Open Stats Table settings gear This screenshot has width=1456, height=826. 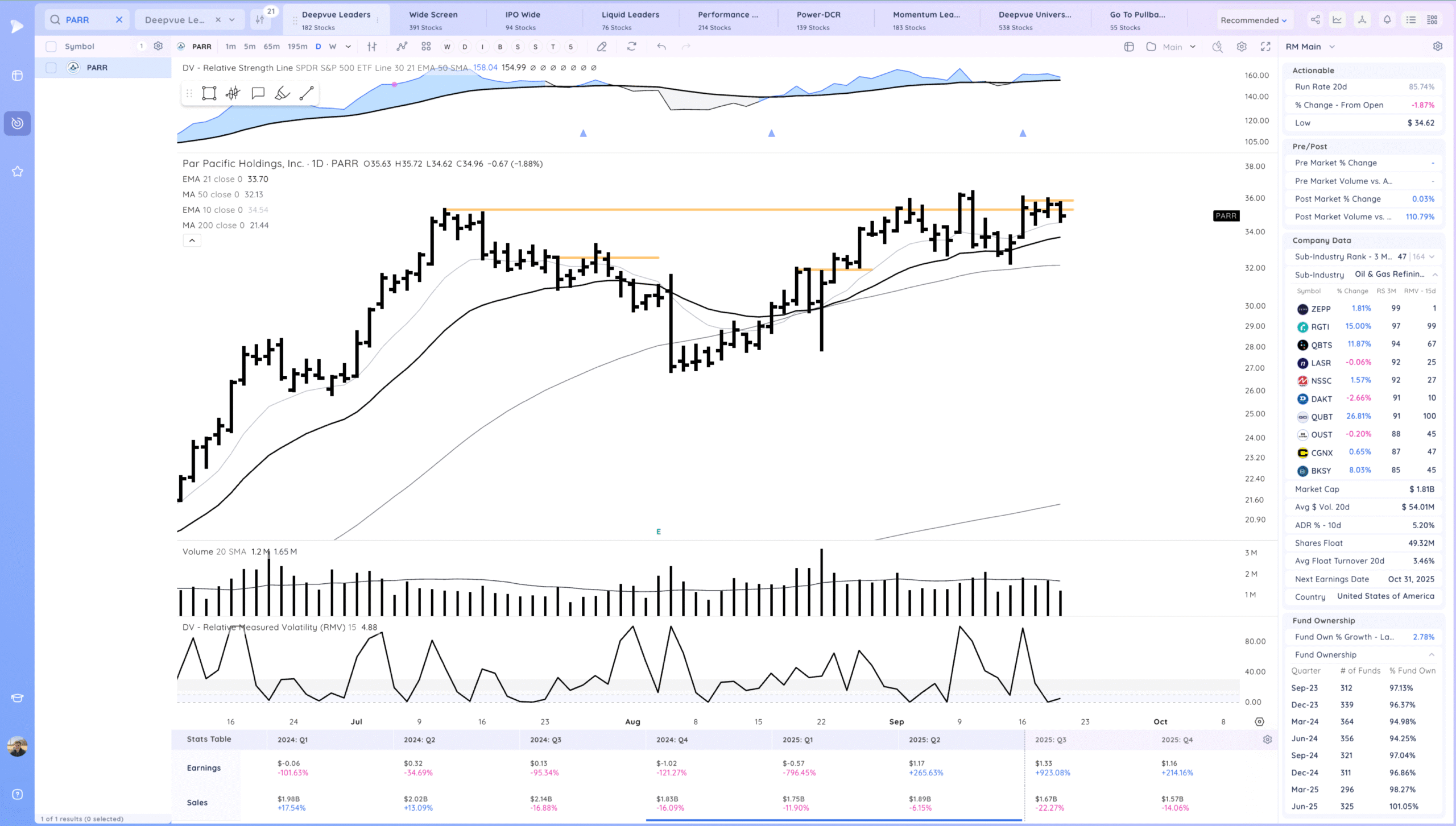[1267, 739]
